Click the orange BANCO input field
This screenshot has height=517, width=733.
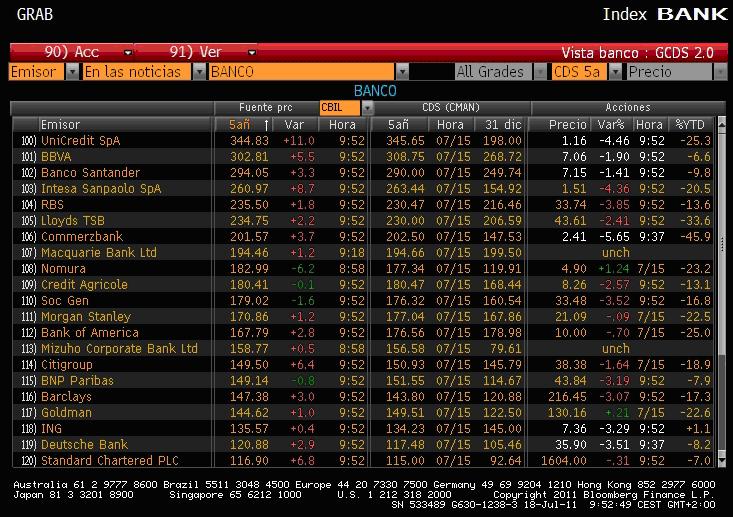[302, 72]
